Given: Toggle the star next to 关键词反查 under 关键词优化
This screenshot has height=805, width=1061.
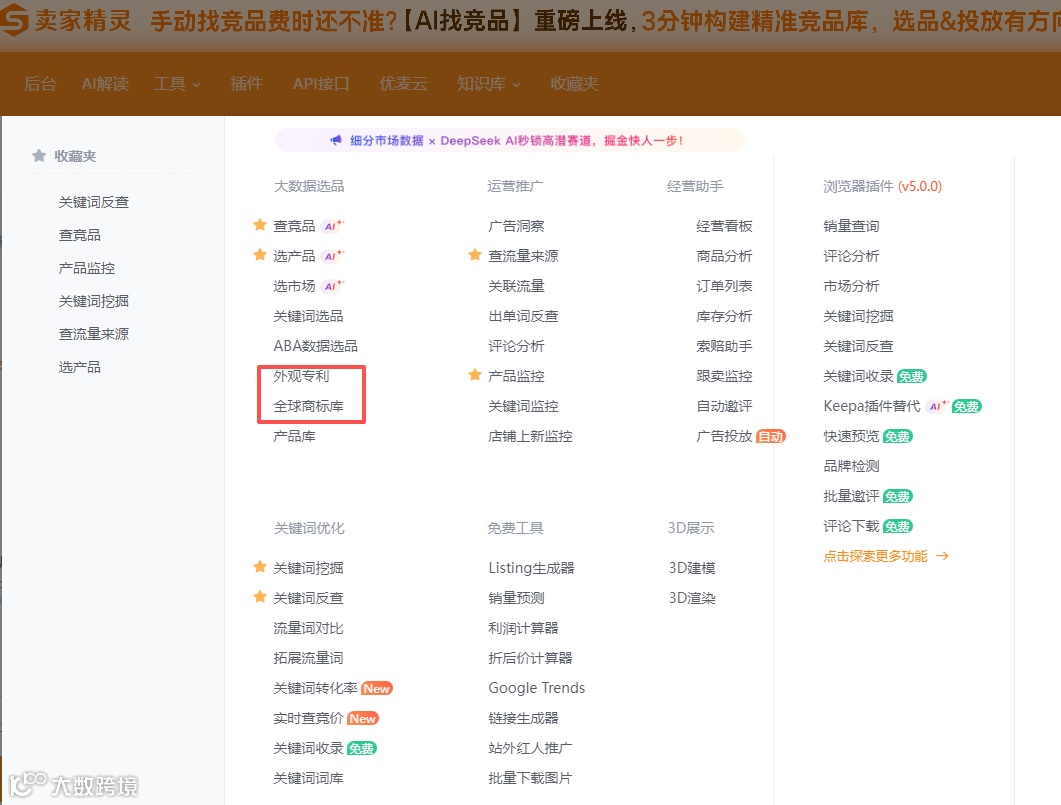Looking at the screenshot, I should coord(260,597).
